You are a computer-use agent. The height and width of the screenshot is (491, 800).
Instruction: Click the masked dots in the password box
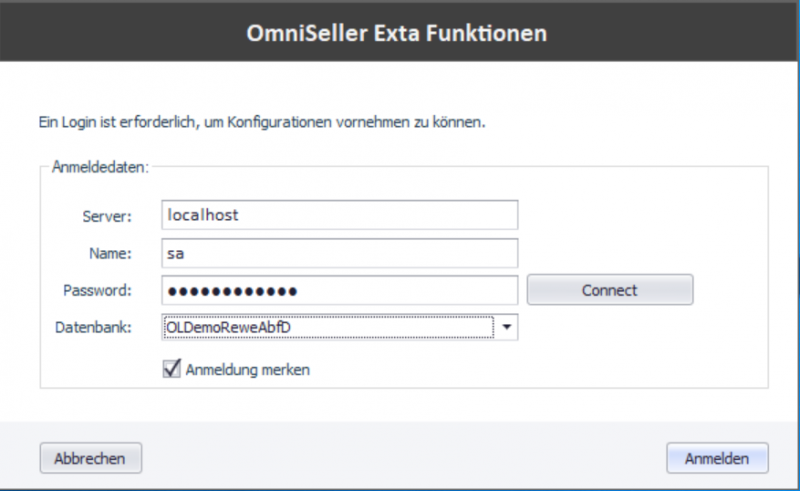pos(232,291)
